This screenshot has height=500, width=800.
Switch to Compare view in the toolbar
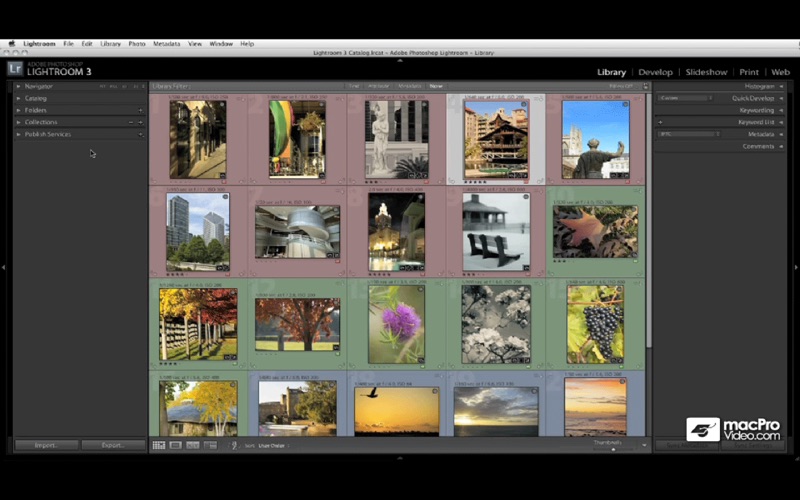coord(193,445)
